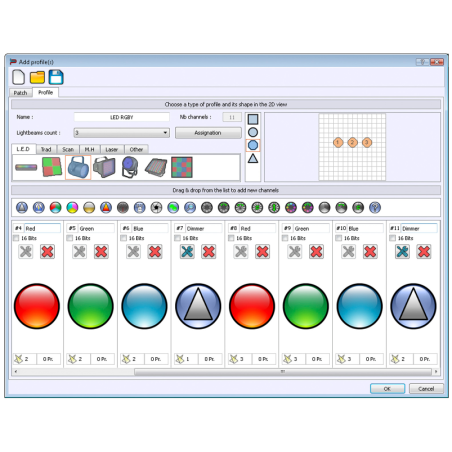Screen dimensions: 452x452
Task: Choose the square shape for the 2D view
Action: pos(253,119)
